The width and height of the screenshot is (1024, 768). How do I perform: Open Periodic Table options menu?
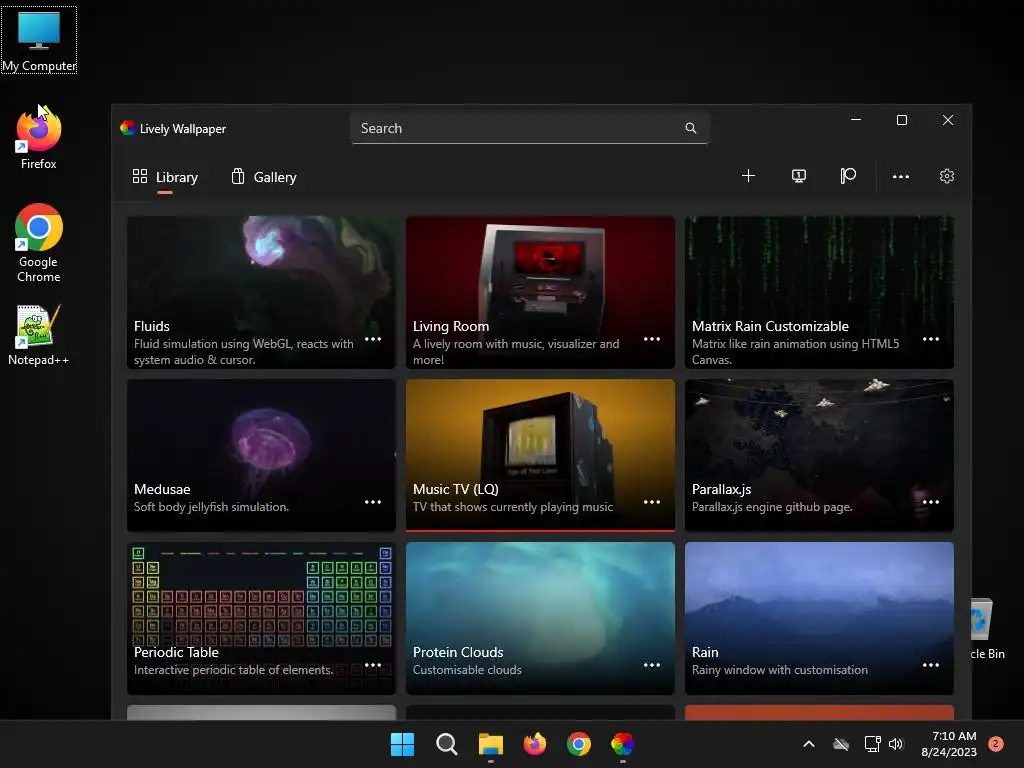(x=373, y=665)
